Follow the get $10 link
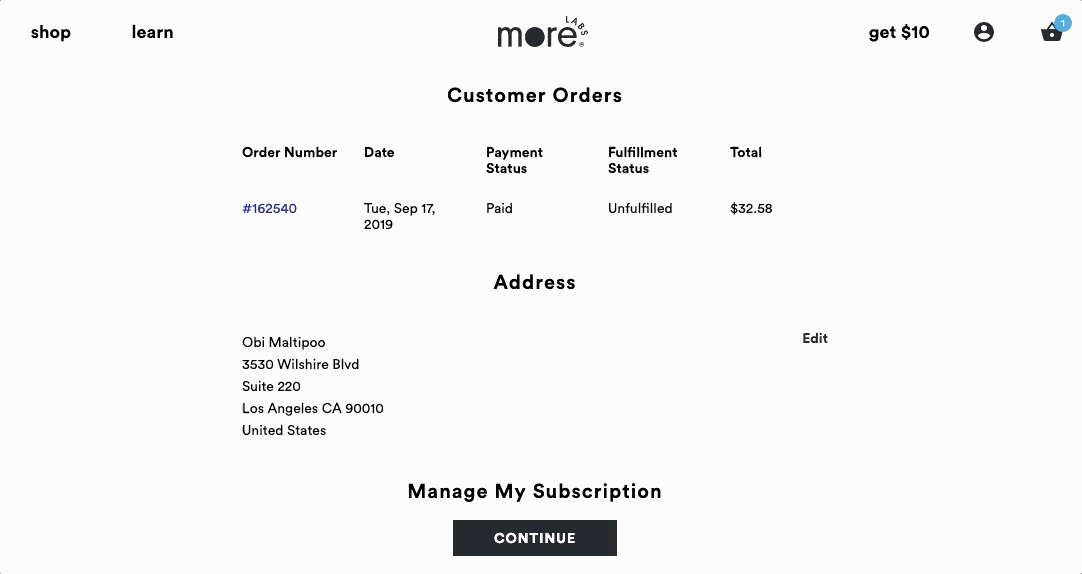This screenshot has height=574, width=1082. pyautogui.click(x=899, y=32)
